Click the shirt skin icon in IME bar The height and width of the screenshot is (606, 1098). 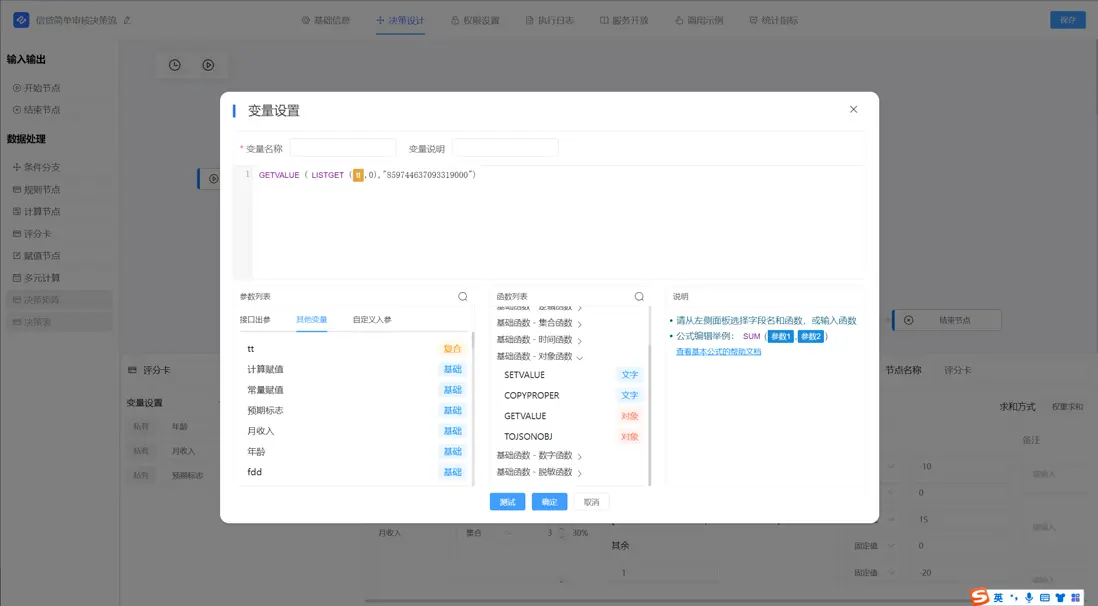click(x=1060, y=598)
